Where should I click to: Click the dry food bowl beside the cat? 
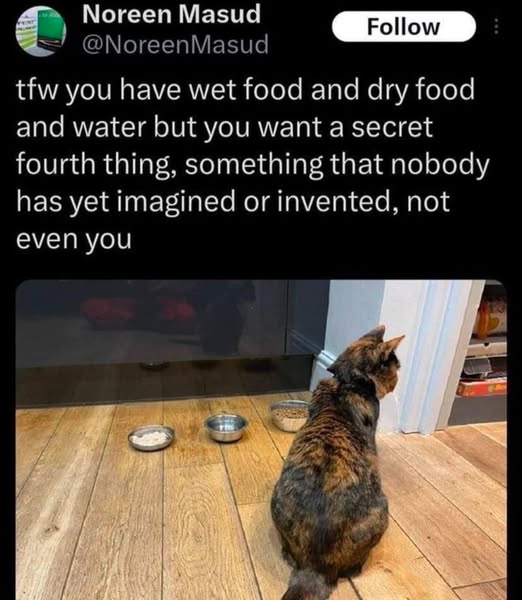click(x=289, y=416)
